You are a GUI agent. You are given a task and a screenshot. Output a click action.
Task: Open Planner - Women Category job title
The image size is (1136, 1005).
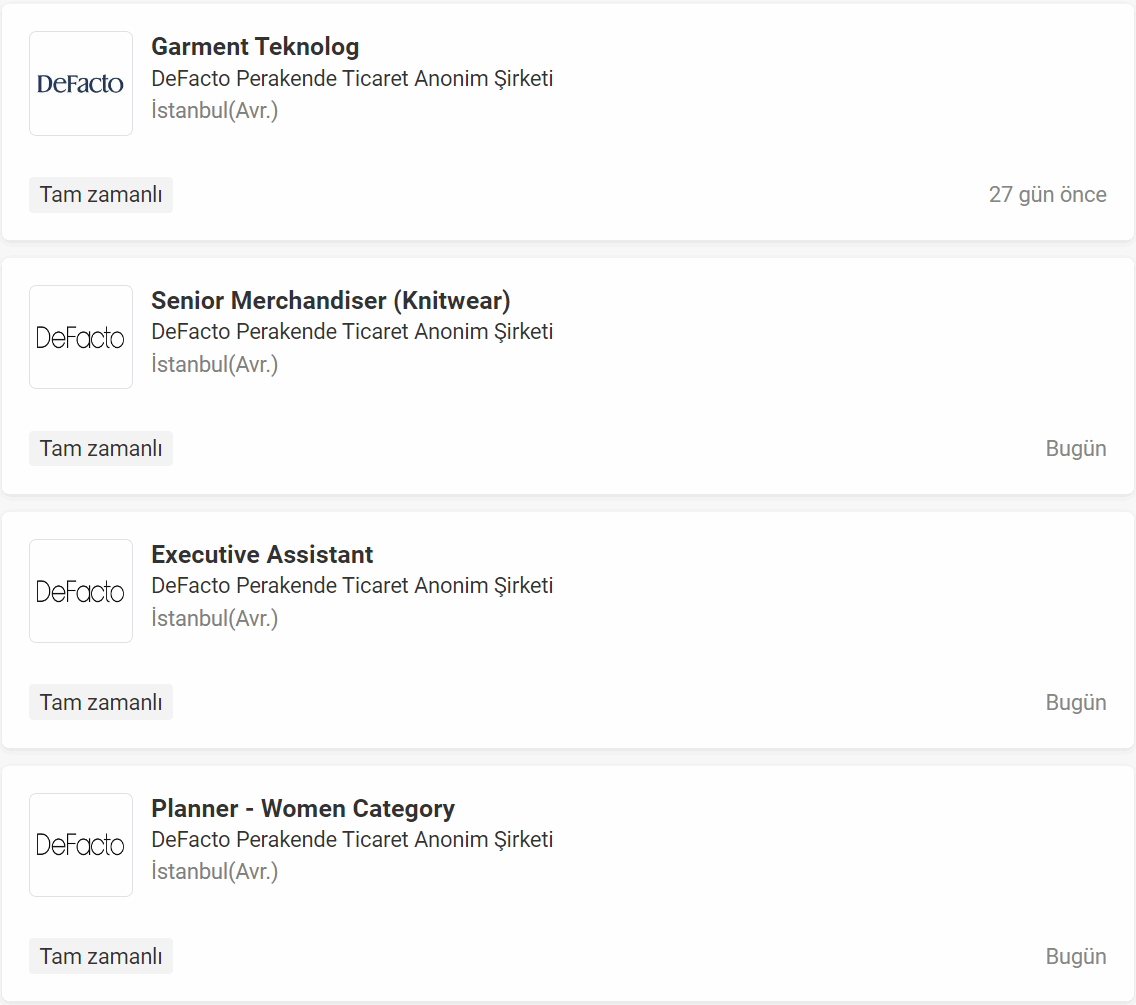[x=303, y=809]
